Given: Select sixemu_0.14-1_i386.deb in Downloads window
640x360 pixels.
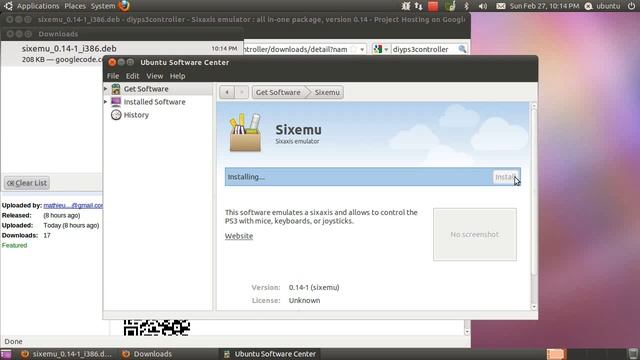Looking at the screenshot, I should point(122,53).
